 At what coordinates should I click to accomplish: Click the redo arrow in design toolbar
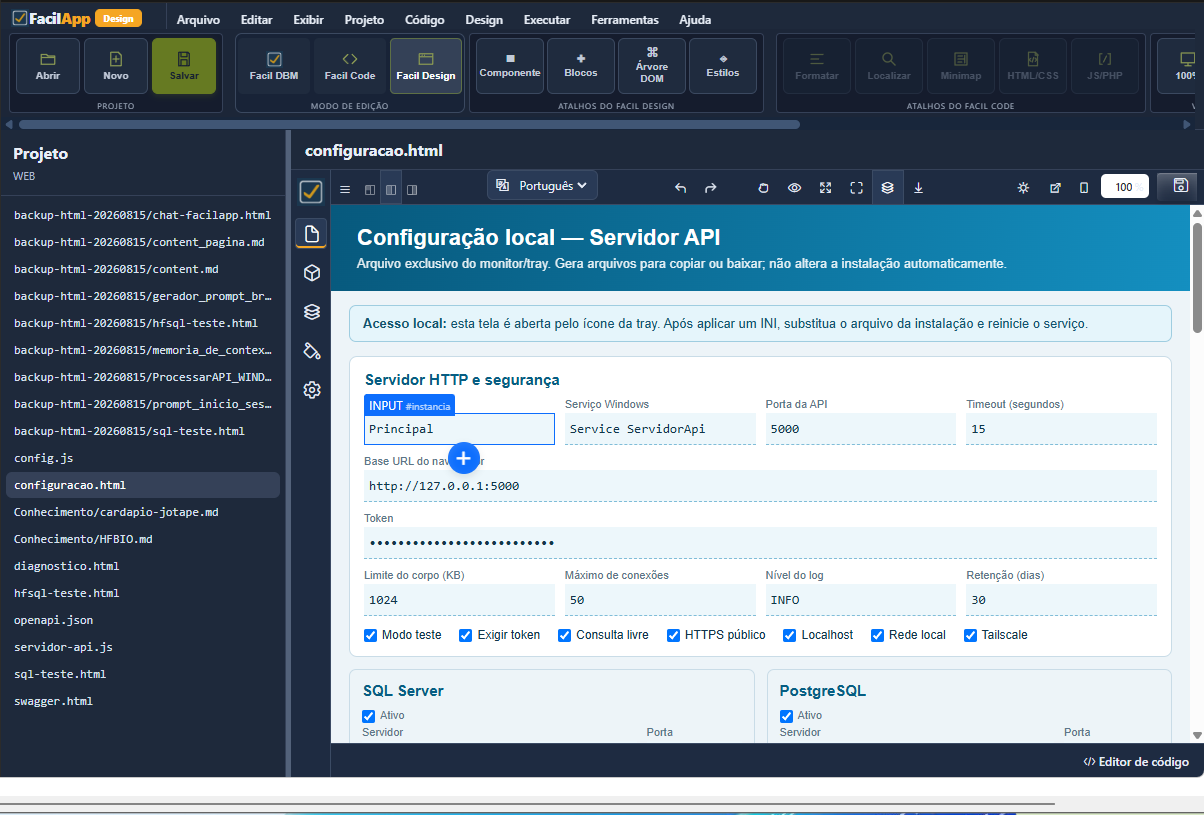(x=711, y=187)
